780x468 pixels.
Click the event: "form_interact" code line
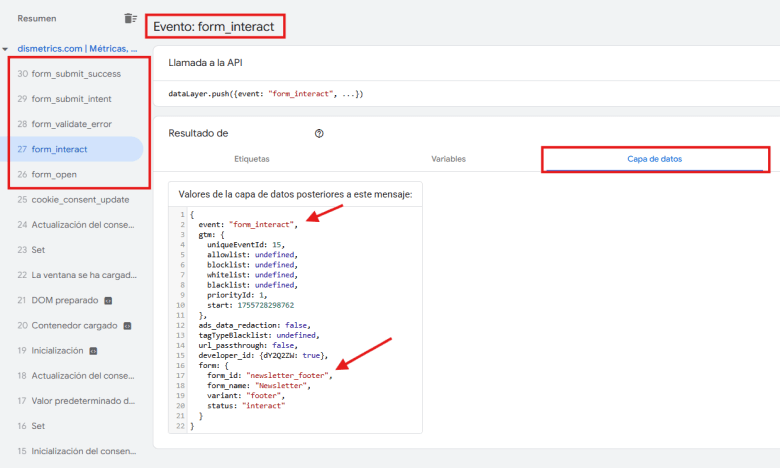[x=248, y=224]
